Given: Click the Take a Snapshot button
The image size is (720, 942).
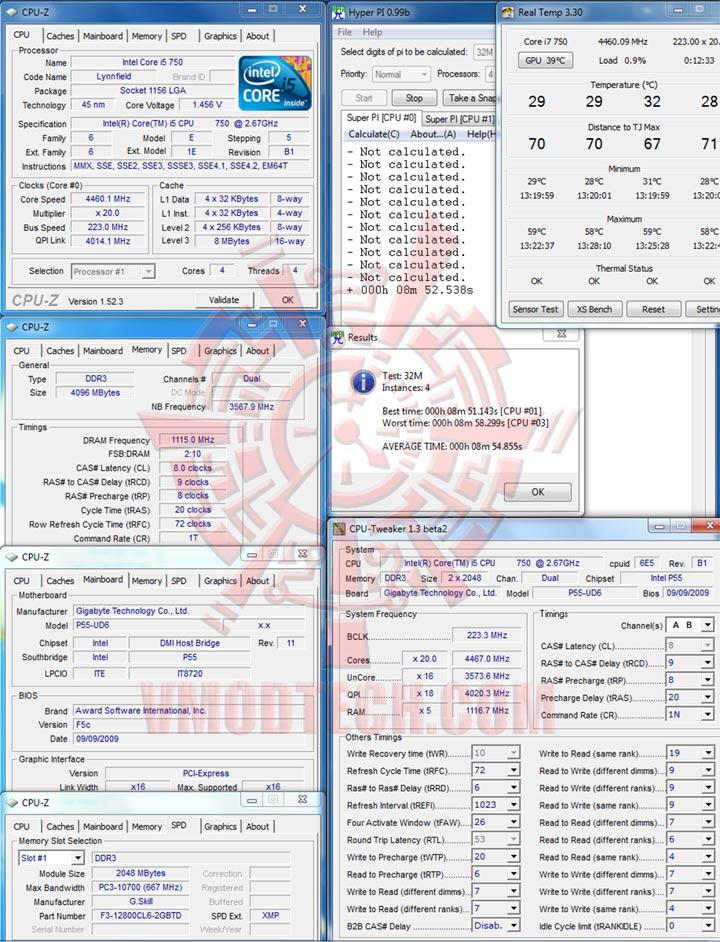Looking at the screenshot, I should 470,98.
